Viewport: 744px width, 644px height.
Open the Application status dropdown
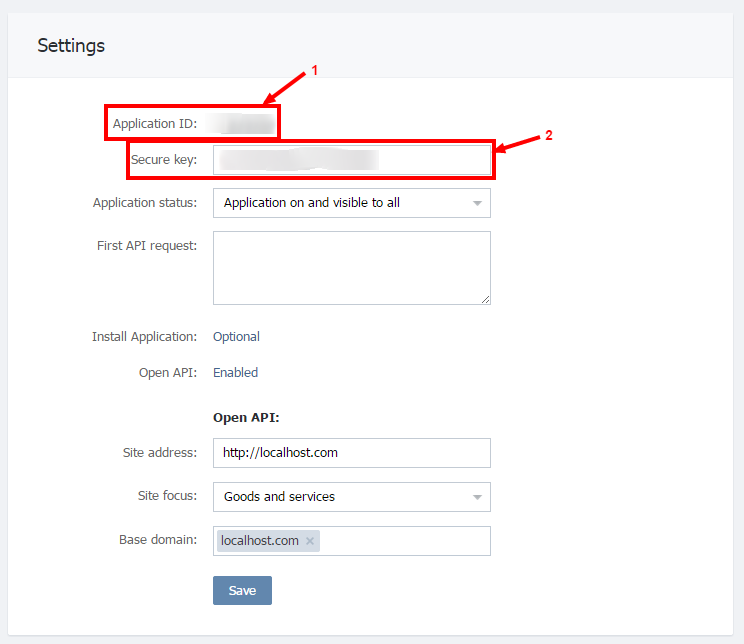point(352,203)
